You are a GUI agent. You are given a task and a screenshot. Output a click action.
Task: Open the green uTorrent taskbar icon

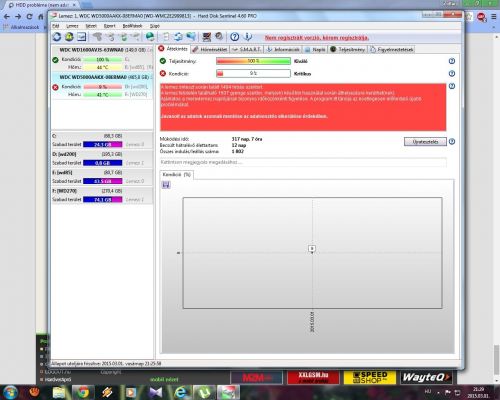point(205,392)
